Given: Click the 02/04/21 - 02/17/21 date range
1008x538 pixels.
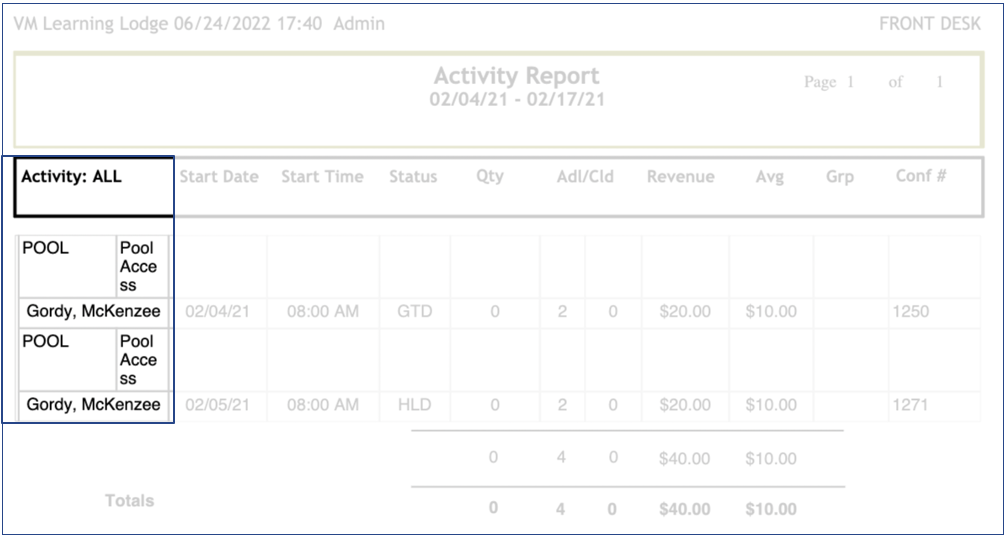Looking at the screenshot, I should [516, 100].
